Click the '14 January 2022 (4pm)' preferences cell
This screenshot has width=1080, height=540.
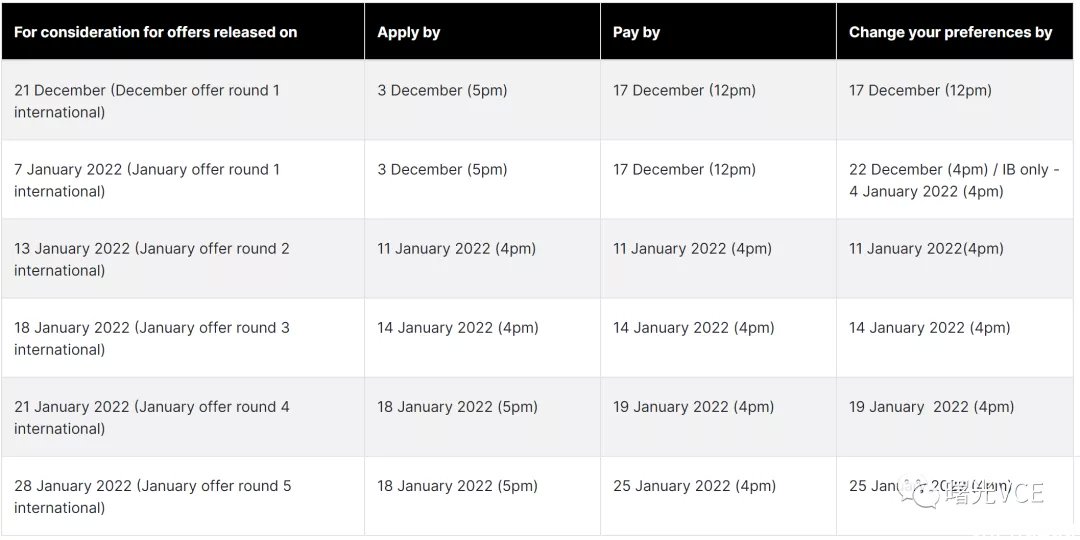[x=955, y=338]
